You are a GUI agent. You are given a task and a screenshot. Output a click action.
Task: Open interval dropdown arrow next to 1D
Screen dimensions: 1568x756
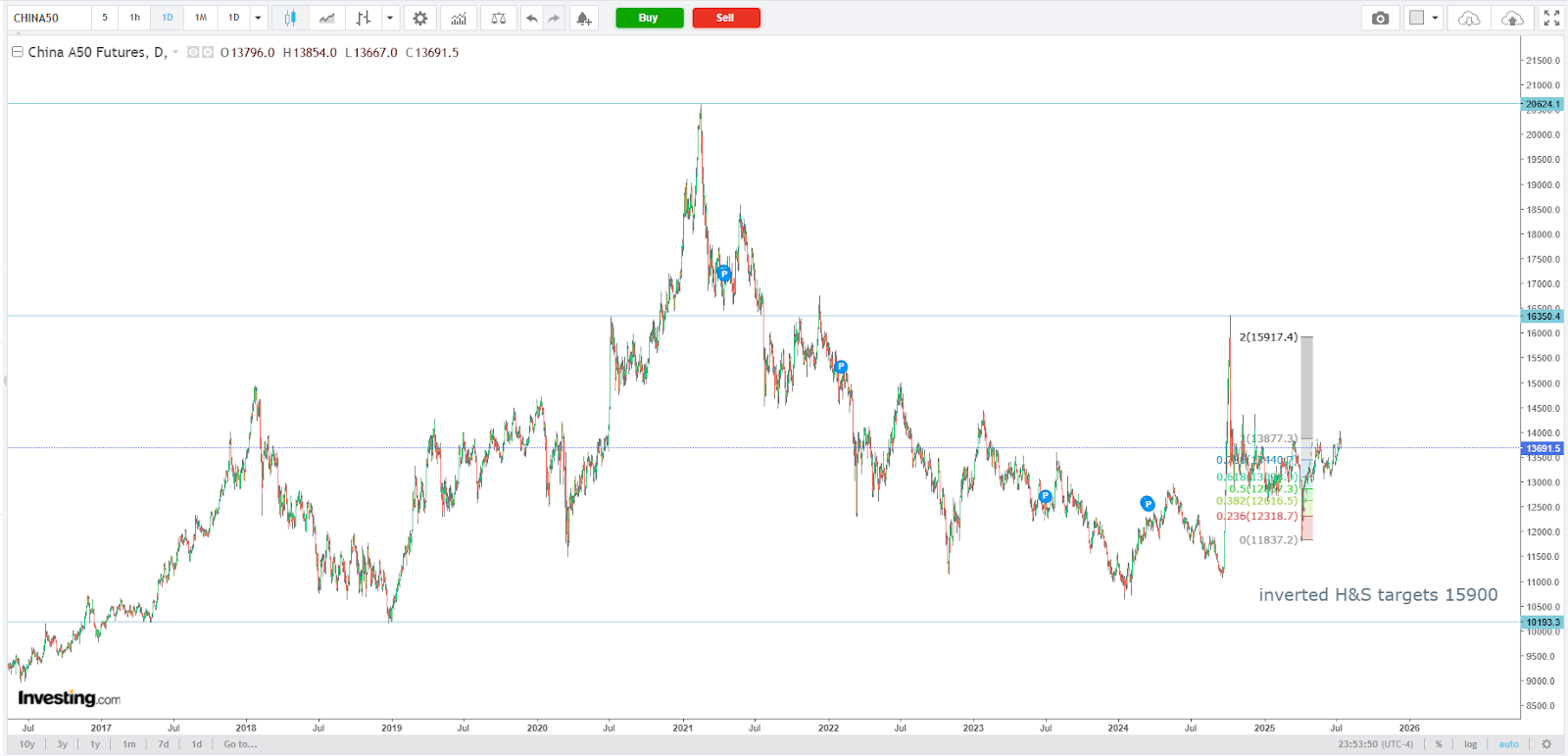tap(259, 18)
